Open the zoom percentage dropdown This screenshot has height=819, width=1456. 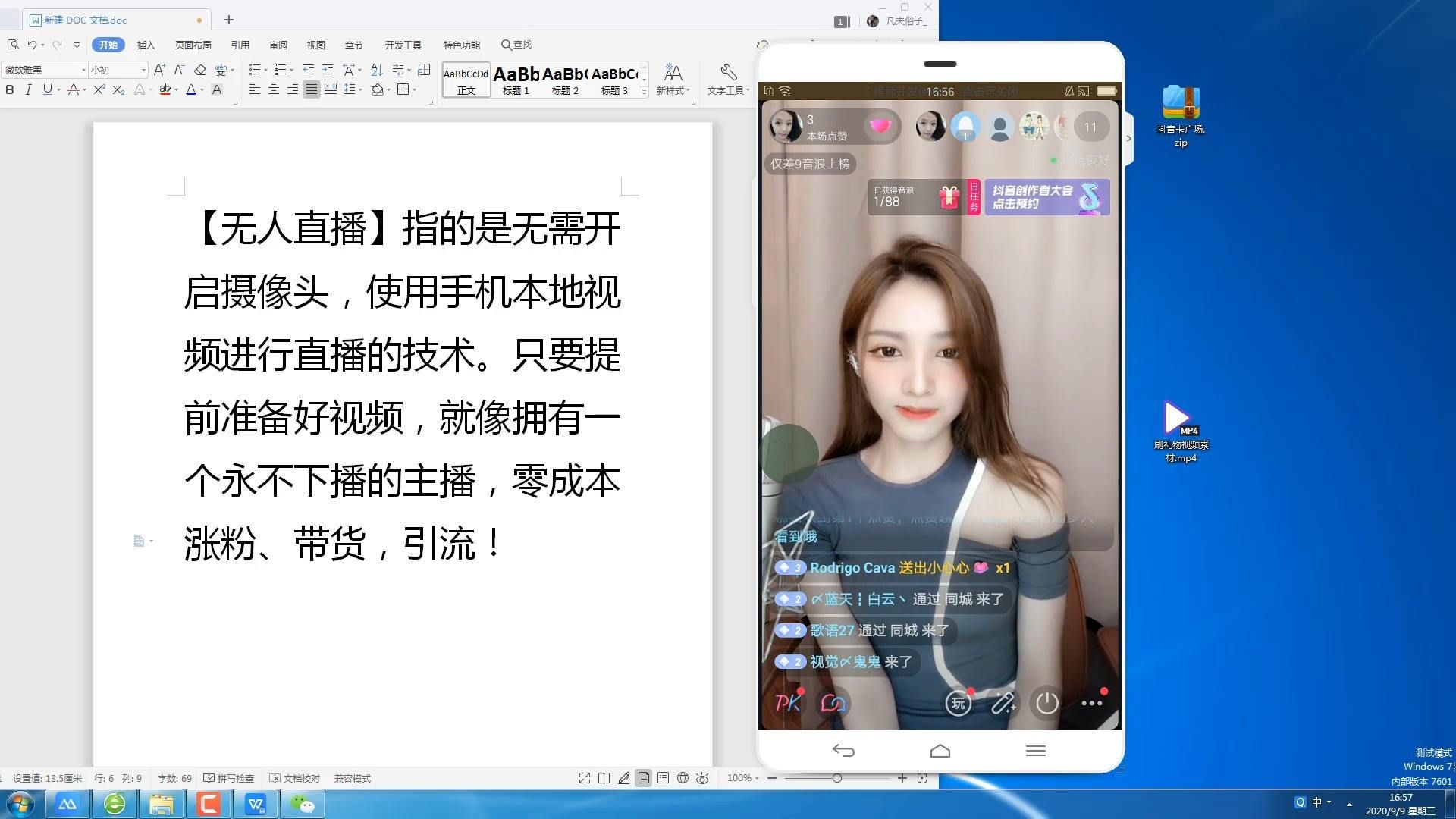[x=743, y=778]
